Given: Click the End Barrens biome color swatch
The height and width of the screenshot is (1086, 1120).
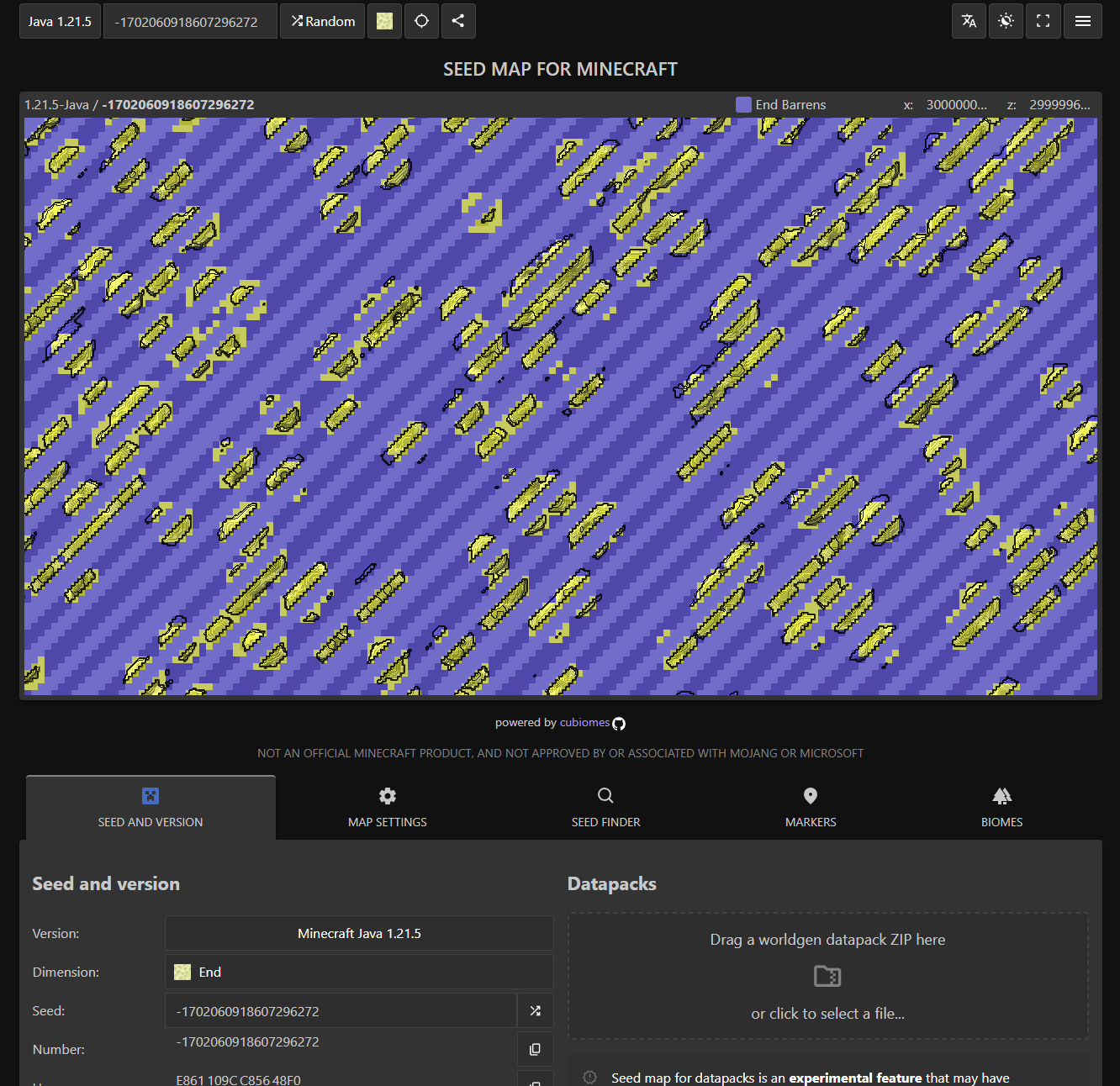Looking at the screenshot, I should (743, 104).
